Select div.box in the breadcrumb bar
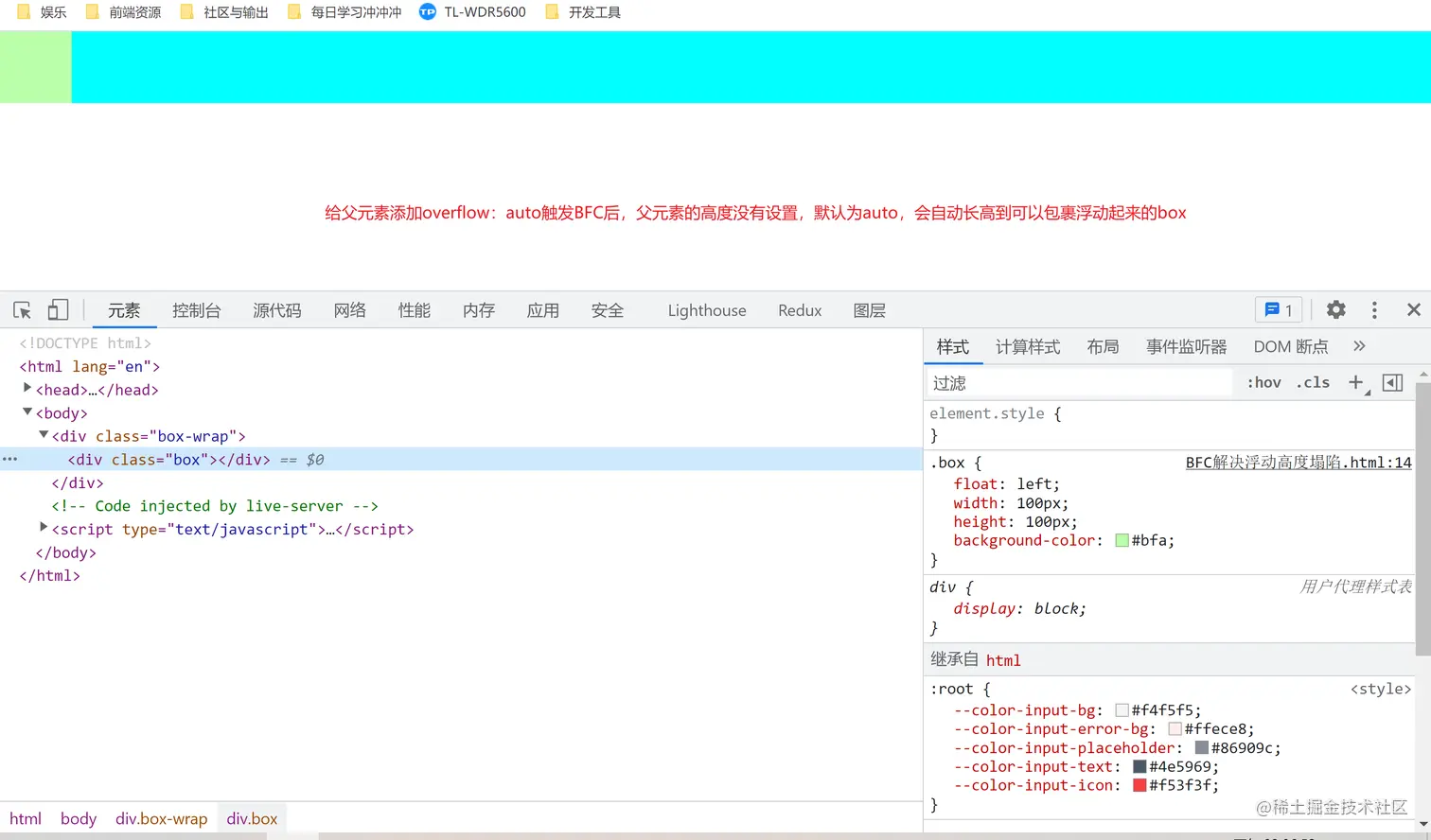Image resolution: width=1431 pixels, height=840 pixels. [x=252, y=818]
